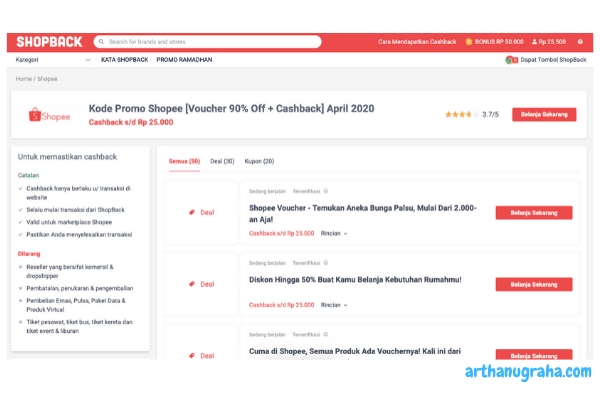600x400 pixels.
Task: Select the Semua (50) tab
Action: click(184, 161)
